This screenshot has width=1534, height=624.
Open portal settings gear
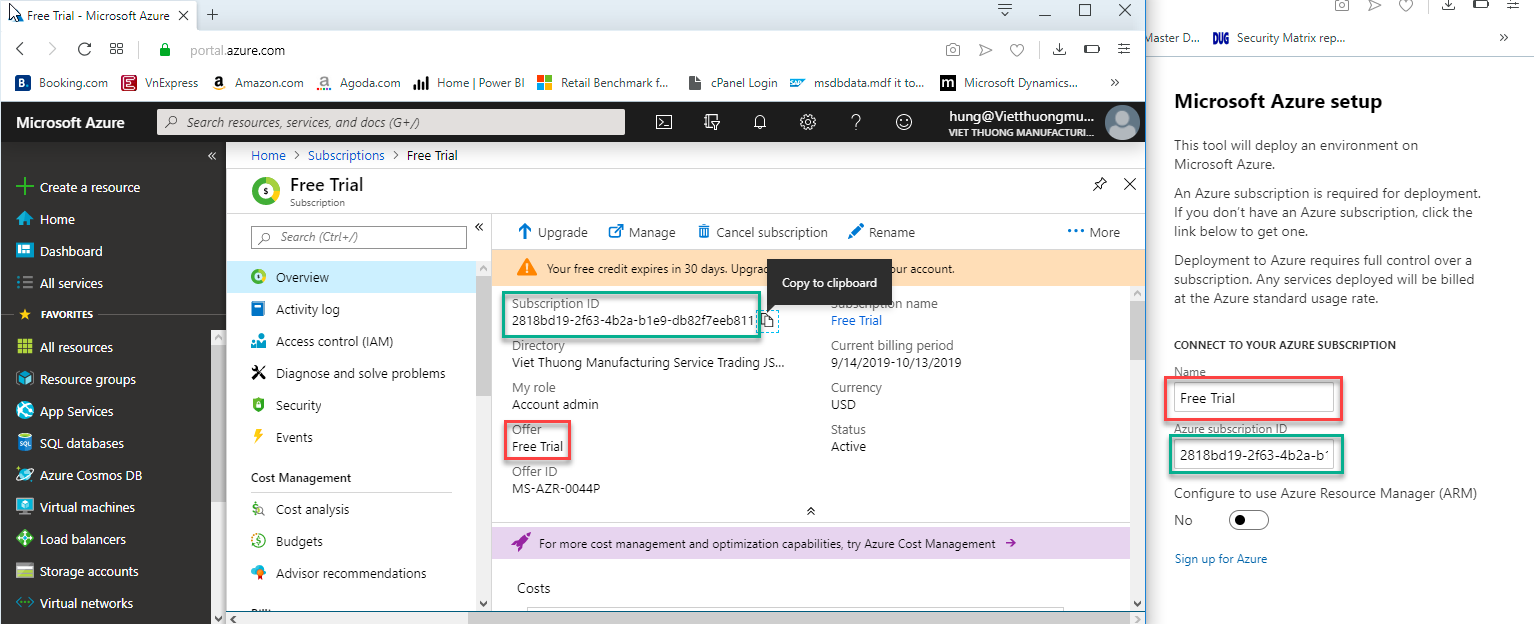pos(808,122)
